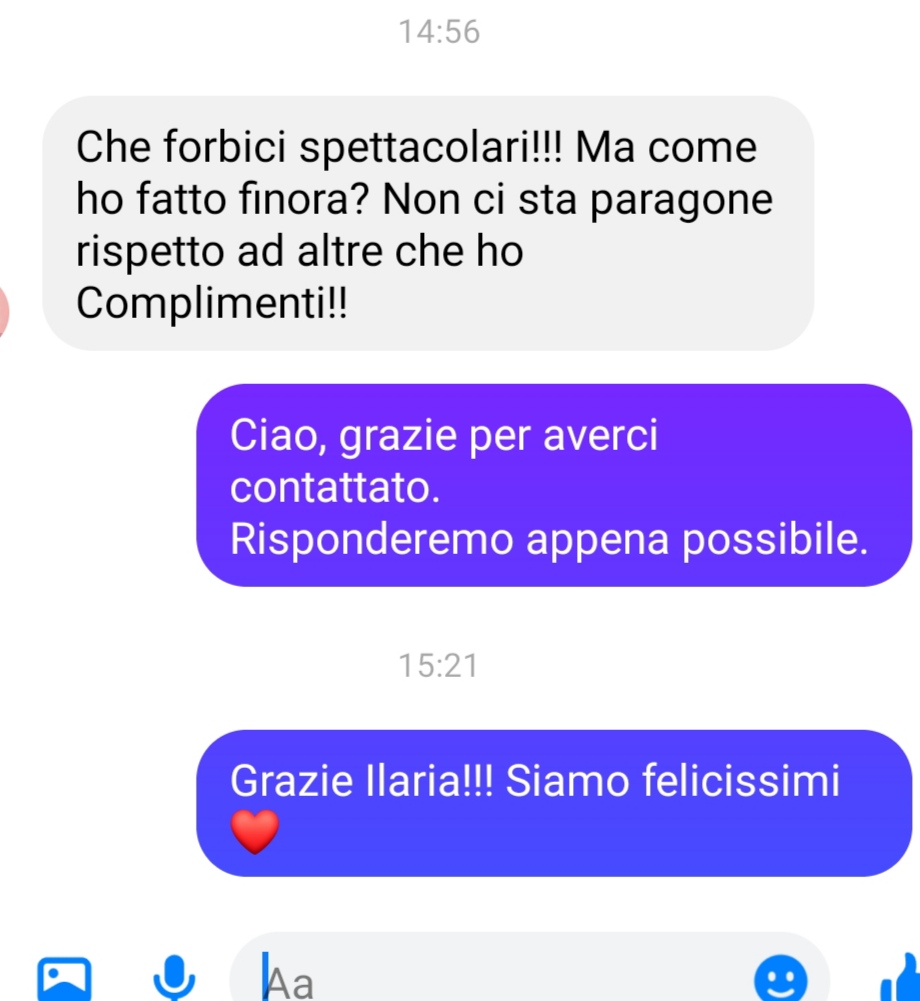Send a thumbs-up like
The width and height of the screenshot is (920, 1001).
tap(901, 978)
